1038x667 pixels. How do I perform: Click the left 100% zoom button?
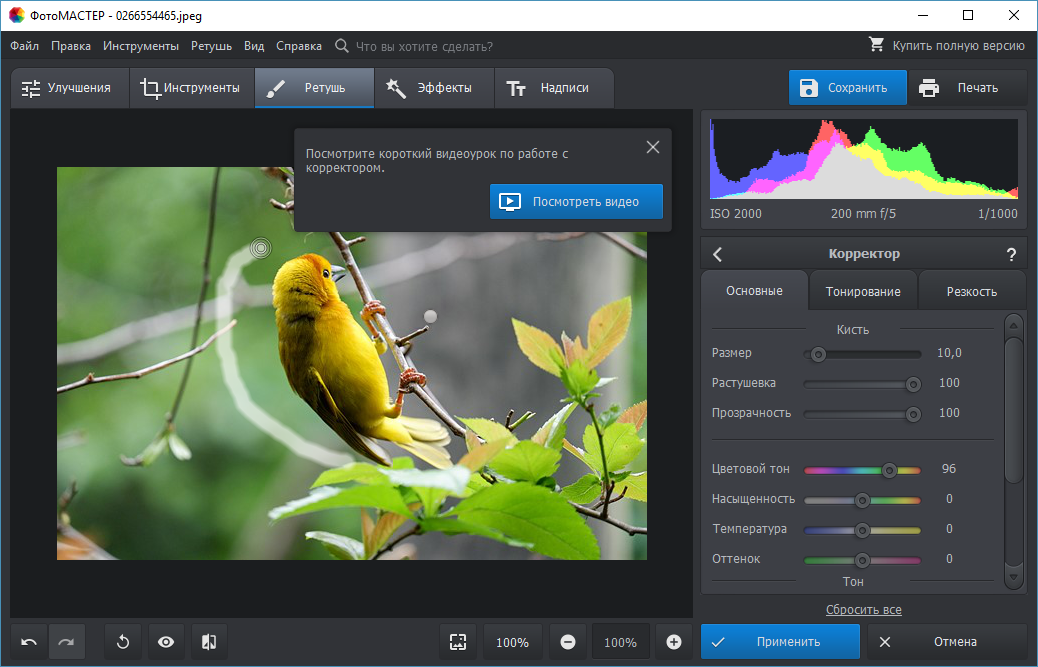click(x=512, y=642)
